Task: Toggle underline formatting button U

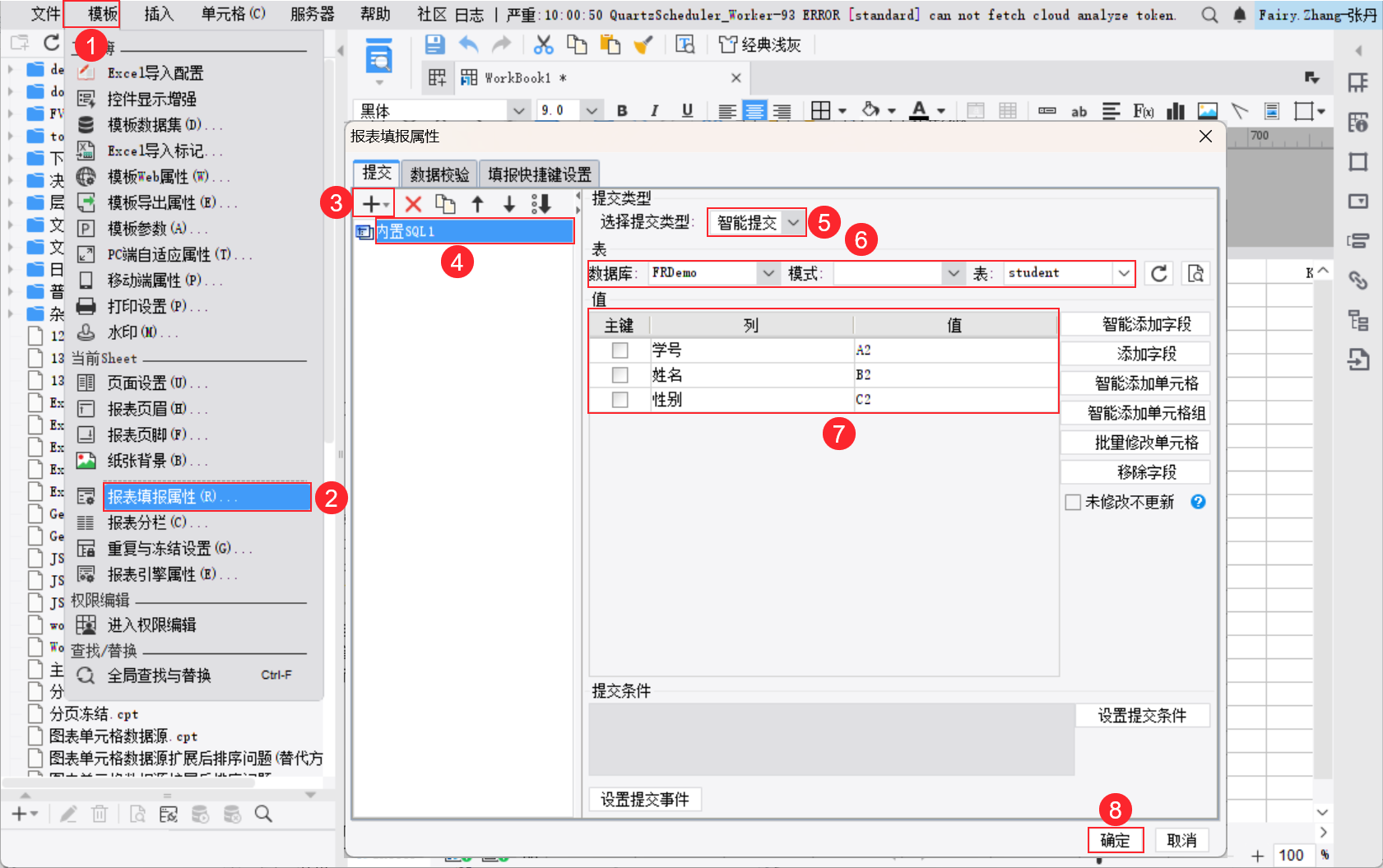Action: coord(687,110)
